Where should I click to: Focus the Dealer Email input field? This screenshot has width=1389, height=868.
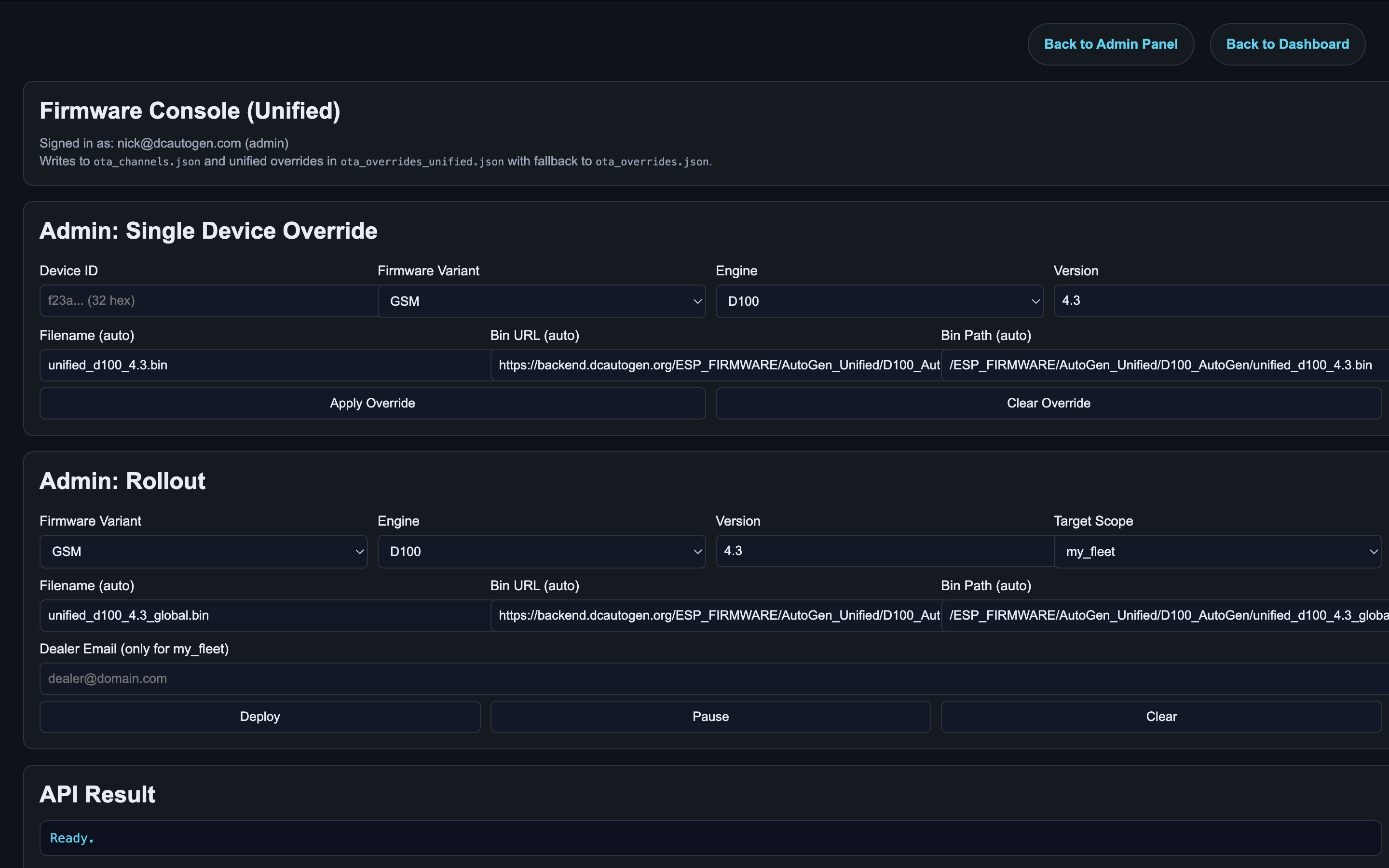tap(714, 678)
